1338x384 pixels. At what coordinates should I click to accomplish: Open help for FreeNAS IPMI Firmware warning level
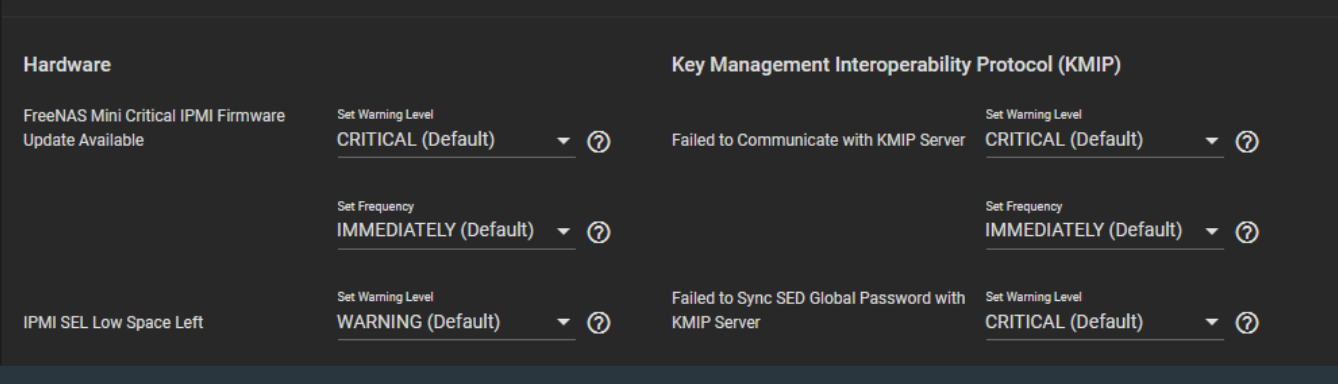tap(598, 142)
